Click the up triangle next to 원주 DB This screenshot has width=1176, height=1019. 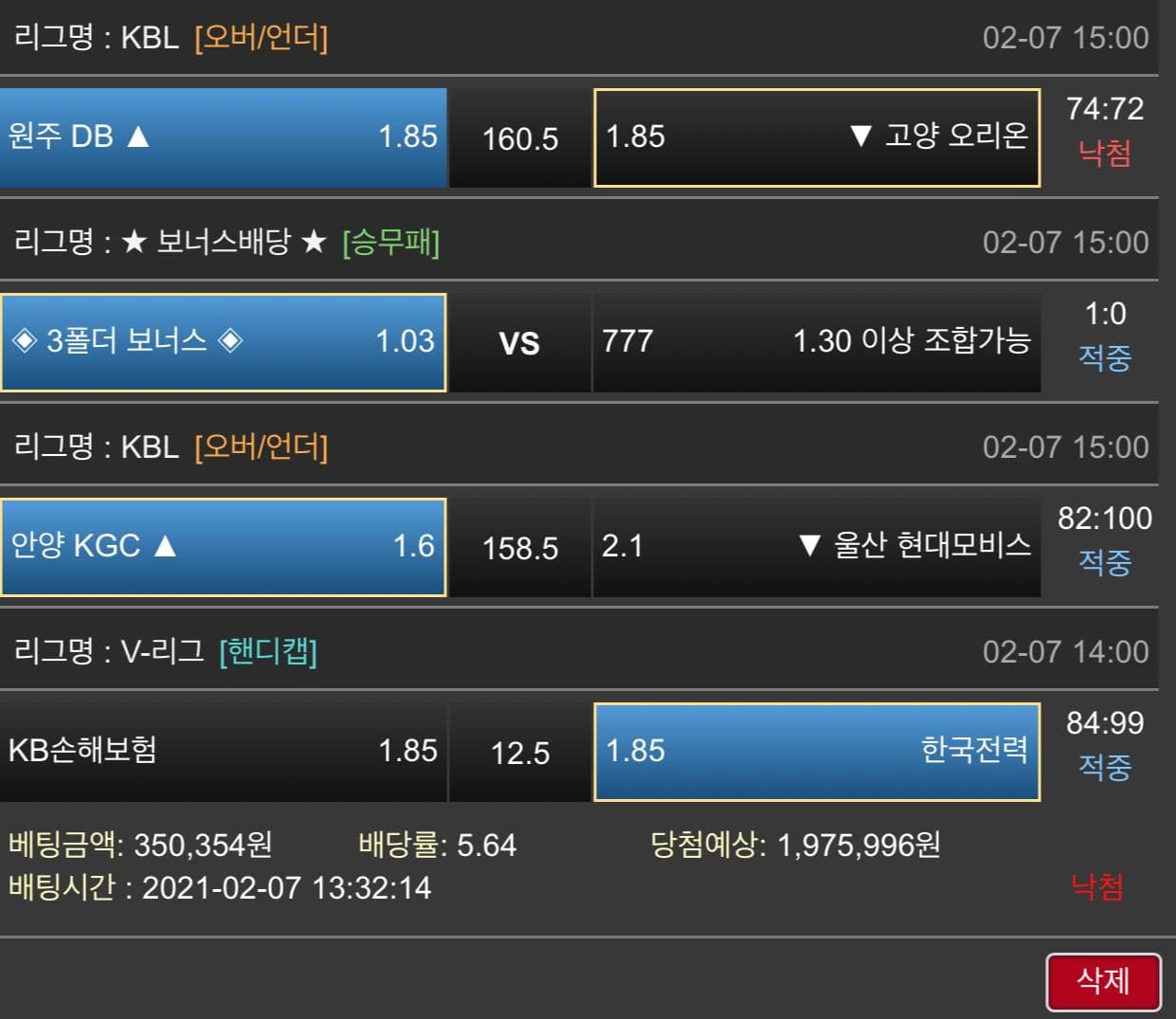[x=138, y=136]
